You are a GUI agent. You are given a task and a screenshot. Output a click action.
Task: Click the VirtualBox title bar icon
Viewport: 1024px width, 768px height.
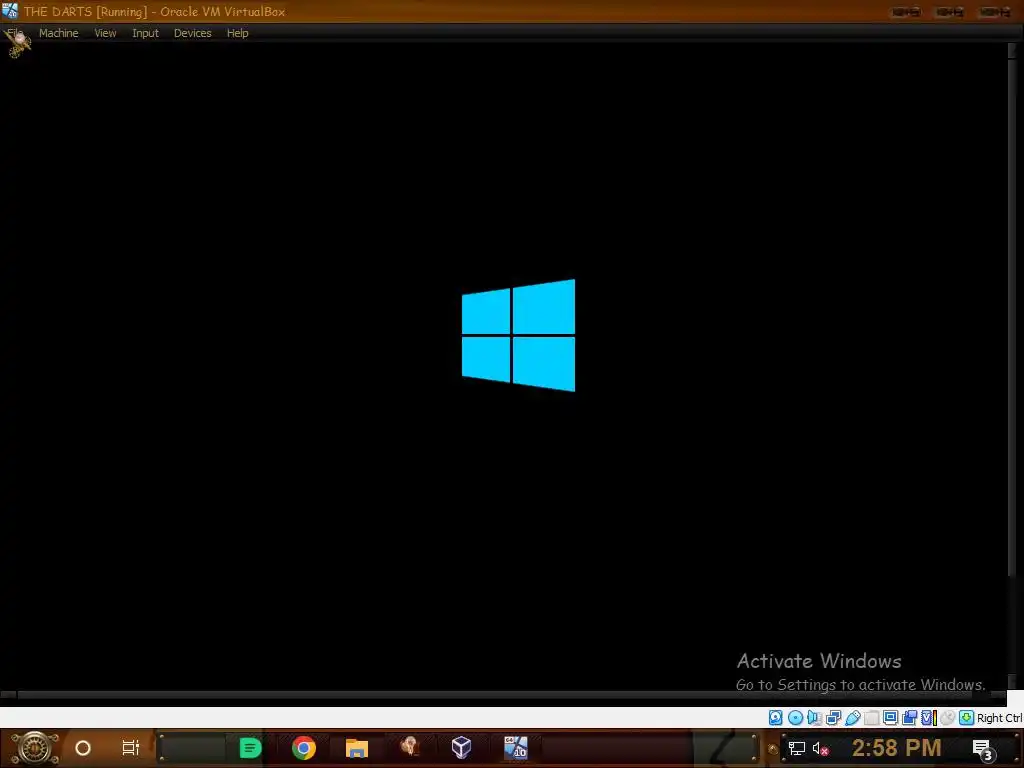10,10
